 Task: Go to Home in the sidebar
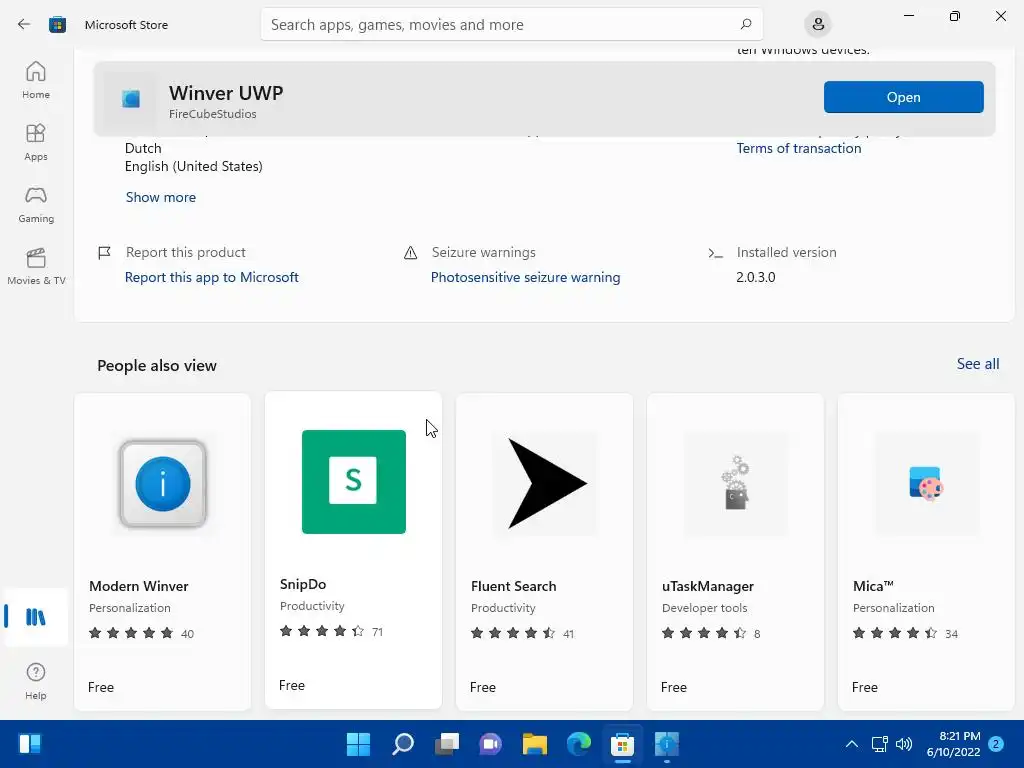(36, 80)
